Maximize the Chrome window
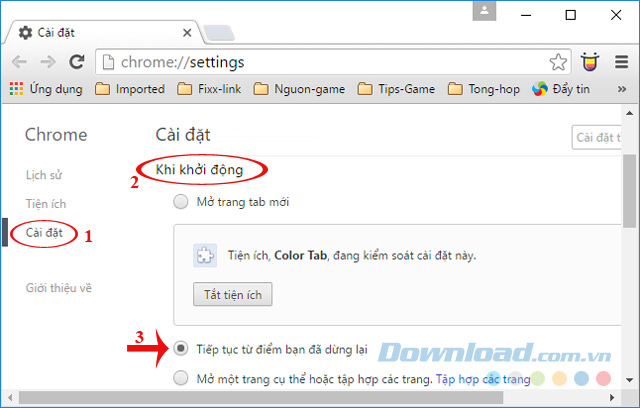This screenshot has height=408, width=640. point(571,15)
